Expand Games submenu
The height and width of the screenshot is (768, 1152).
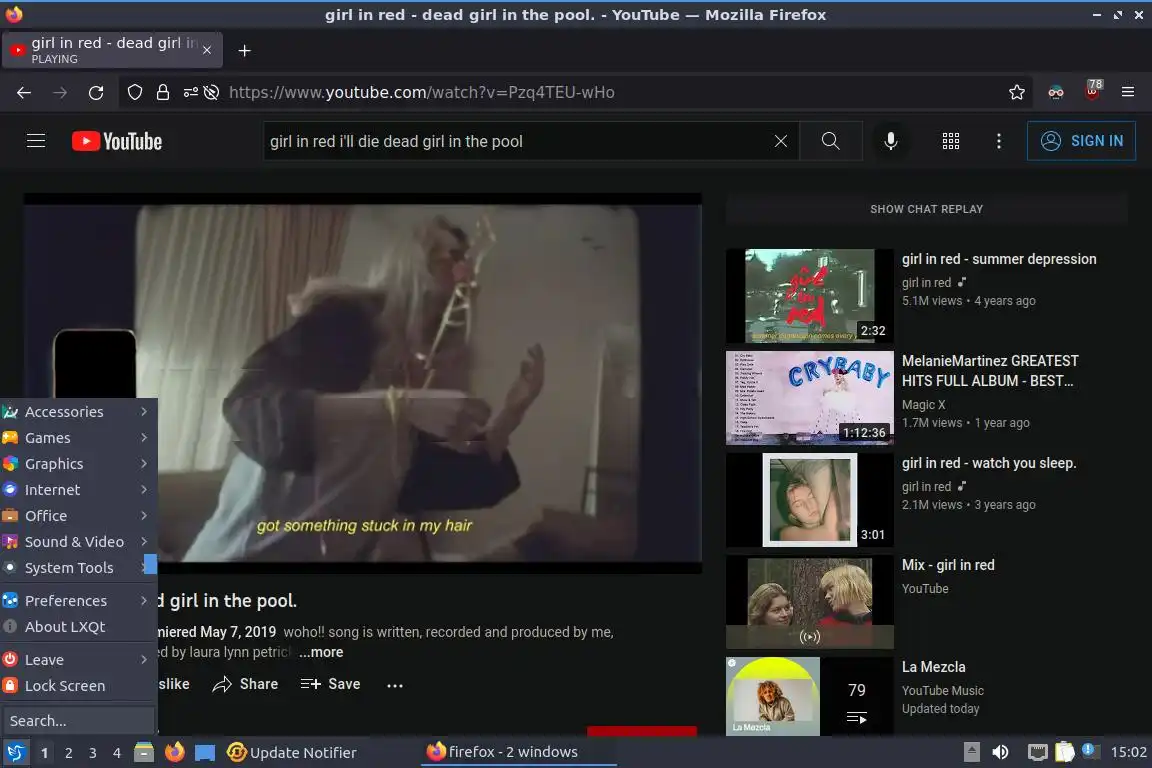pos(79,438)
